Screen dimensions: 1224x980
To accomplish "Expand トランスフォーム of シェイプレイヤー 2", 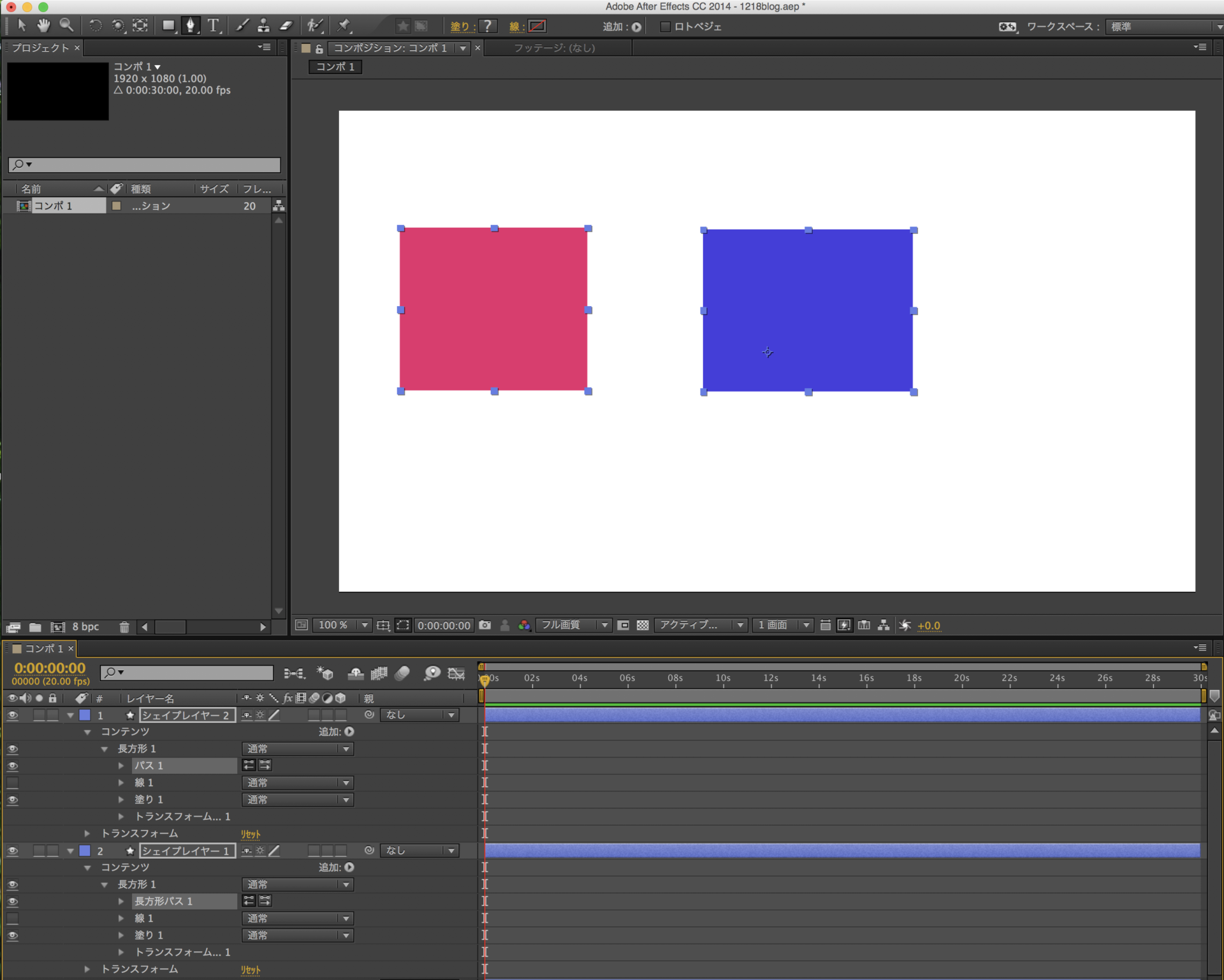I will (87, 833).
